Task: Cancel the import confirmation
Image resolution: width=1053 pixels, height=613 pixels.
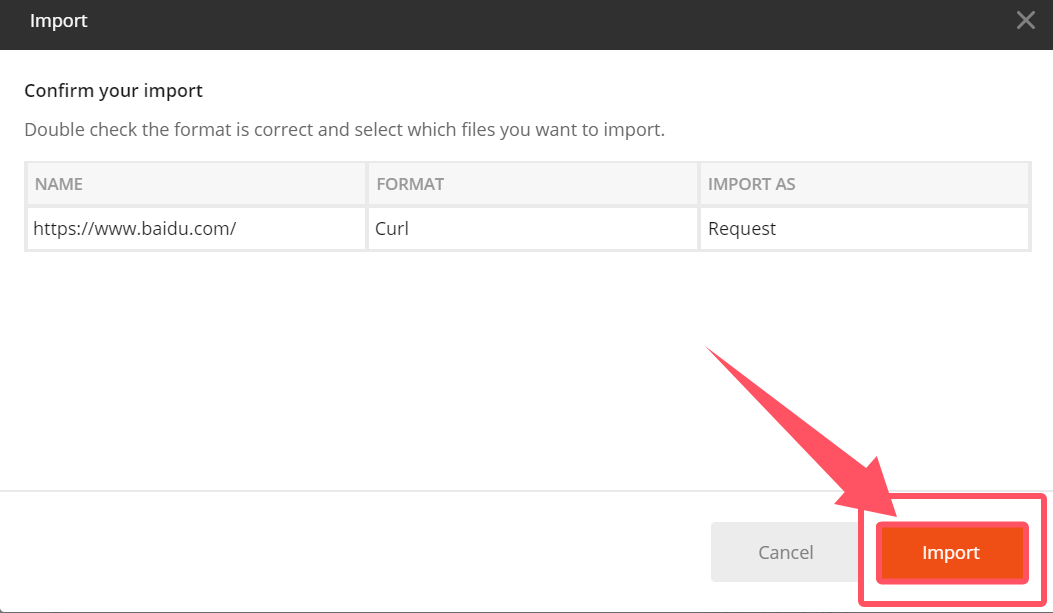Action: [x=785, y=552]
